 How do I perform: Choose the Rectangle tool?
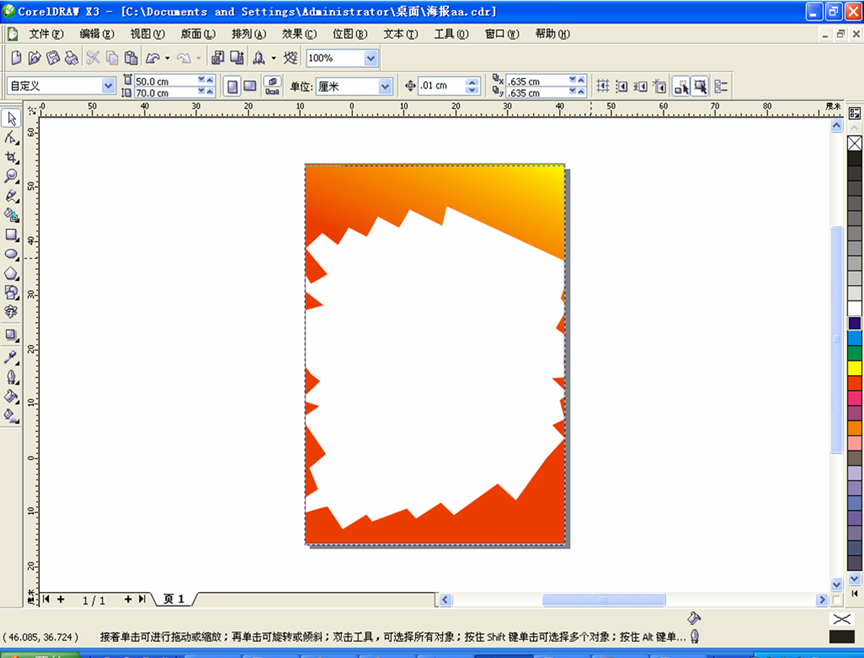click(x=12, y=235)
